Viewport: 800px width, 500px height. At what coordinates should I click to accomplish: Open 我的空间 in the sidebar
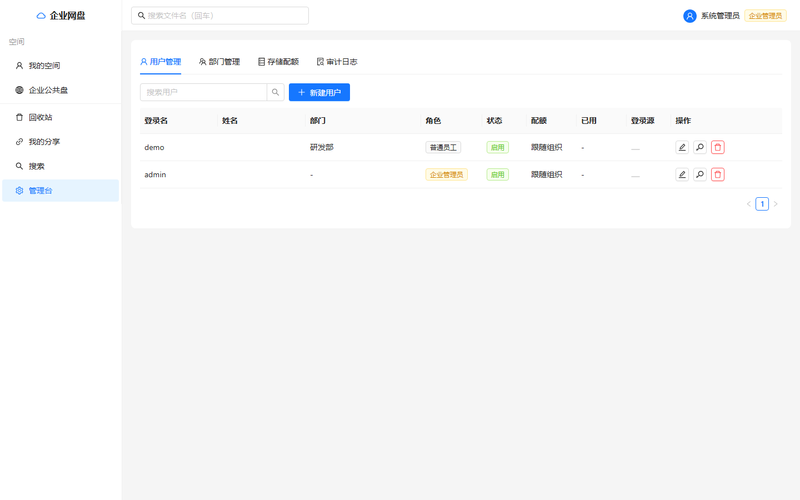[60, 66]
